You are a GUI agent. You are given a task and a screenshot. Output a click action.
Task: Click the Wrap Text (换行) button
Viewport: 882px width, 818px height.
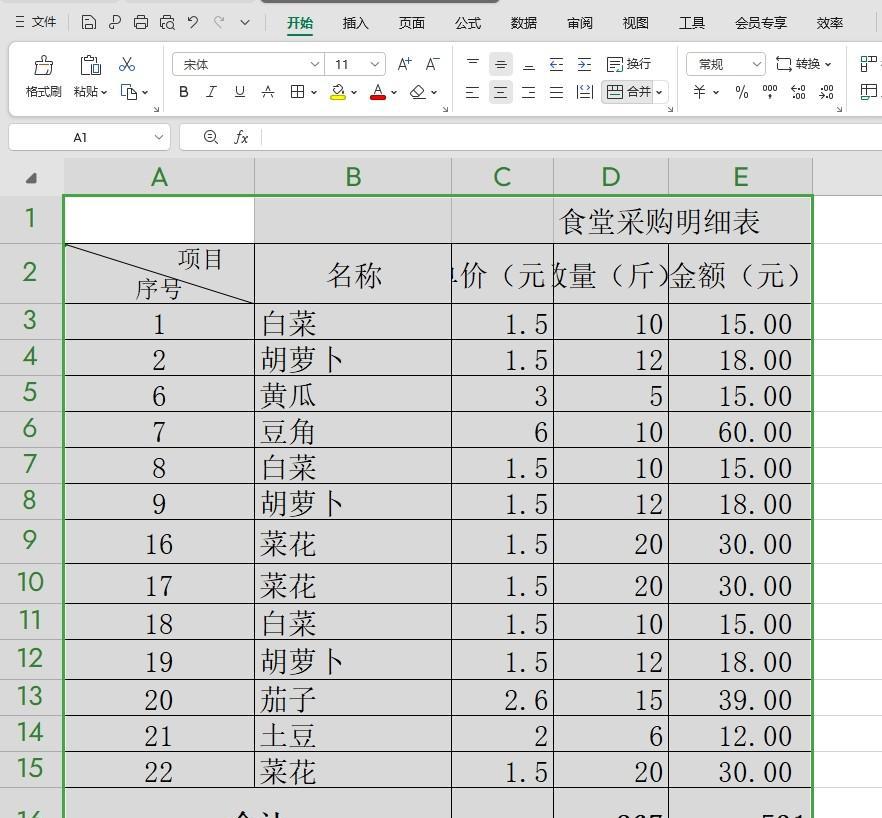point(629,64)
